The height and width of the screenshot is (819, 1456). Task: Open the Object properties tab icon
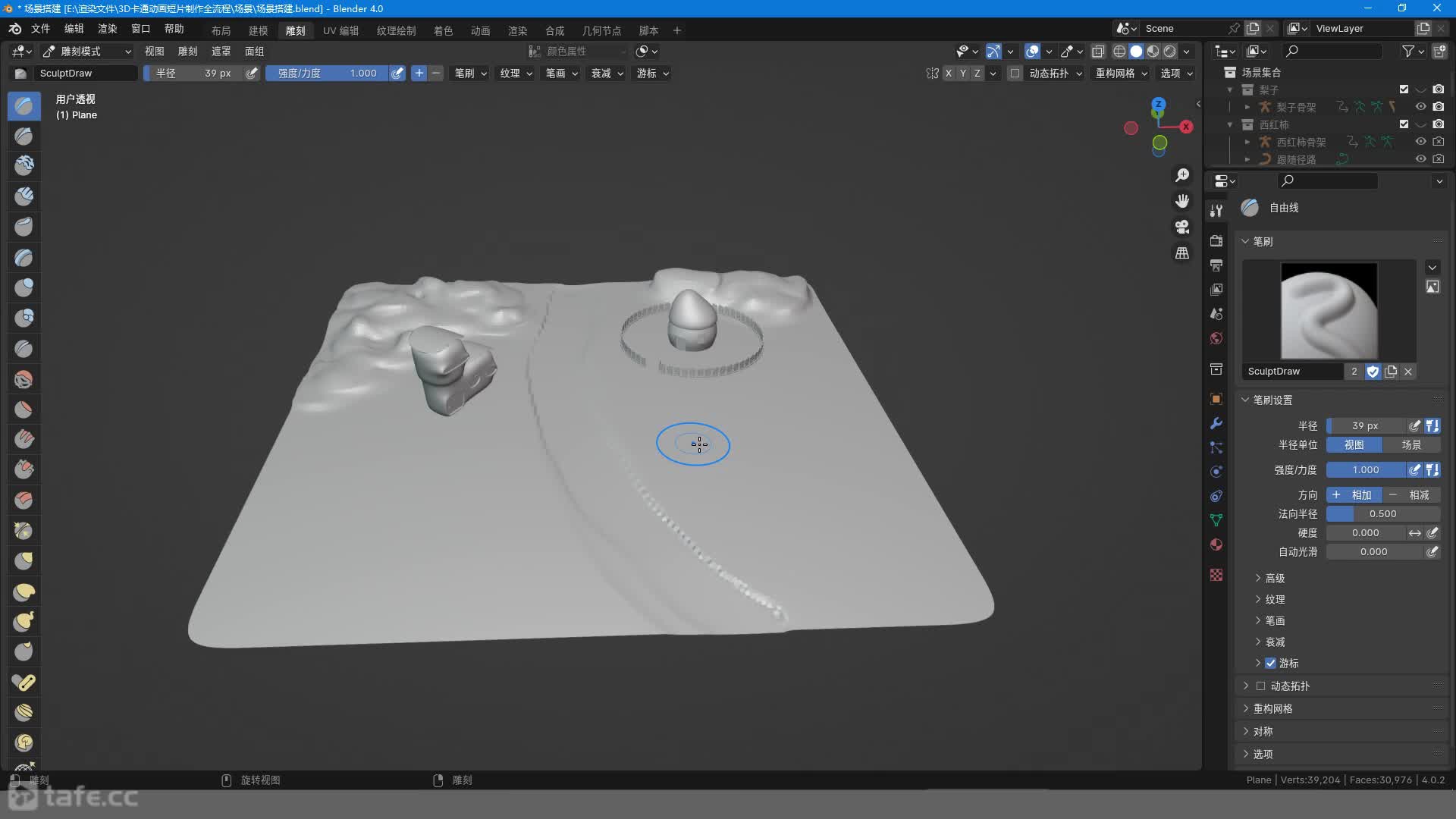coord(1216,399)
